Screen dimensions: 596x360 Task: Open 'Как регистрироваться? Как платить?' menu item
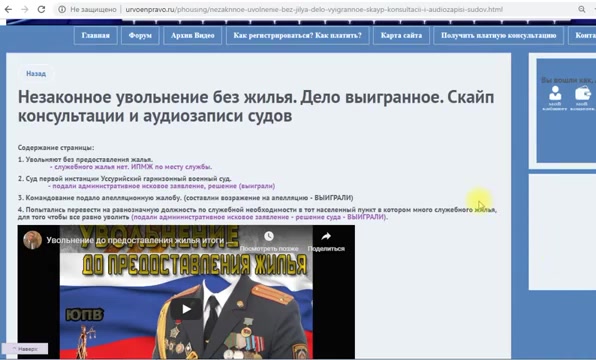pyautogui.click(x=297, y=35)
